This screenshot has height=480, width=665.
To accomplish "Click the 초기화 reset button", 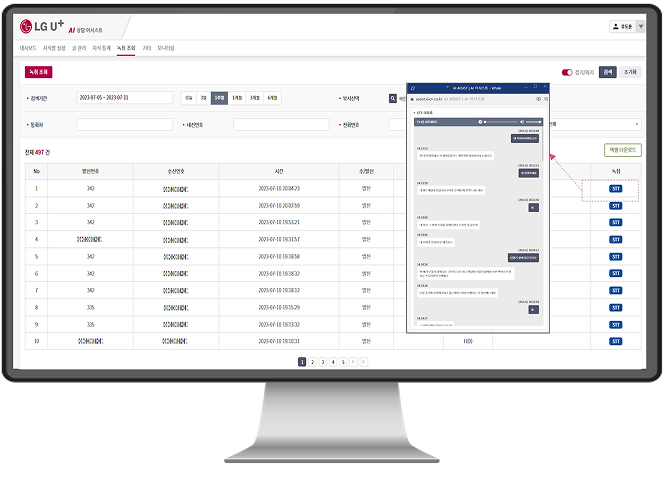I will (630, 72).
